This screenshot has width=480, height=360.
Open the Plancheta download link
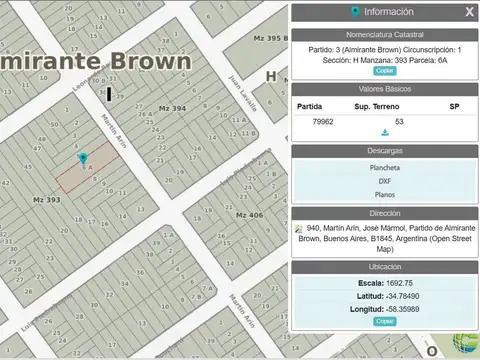point(385,168)
